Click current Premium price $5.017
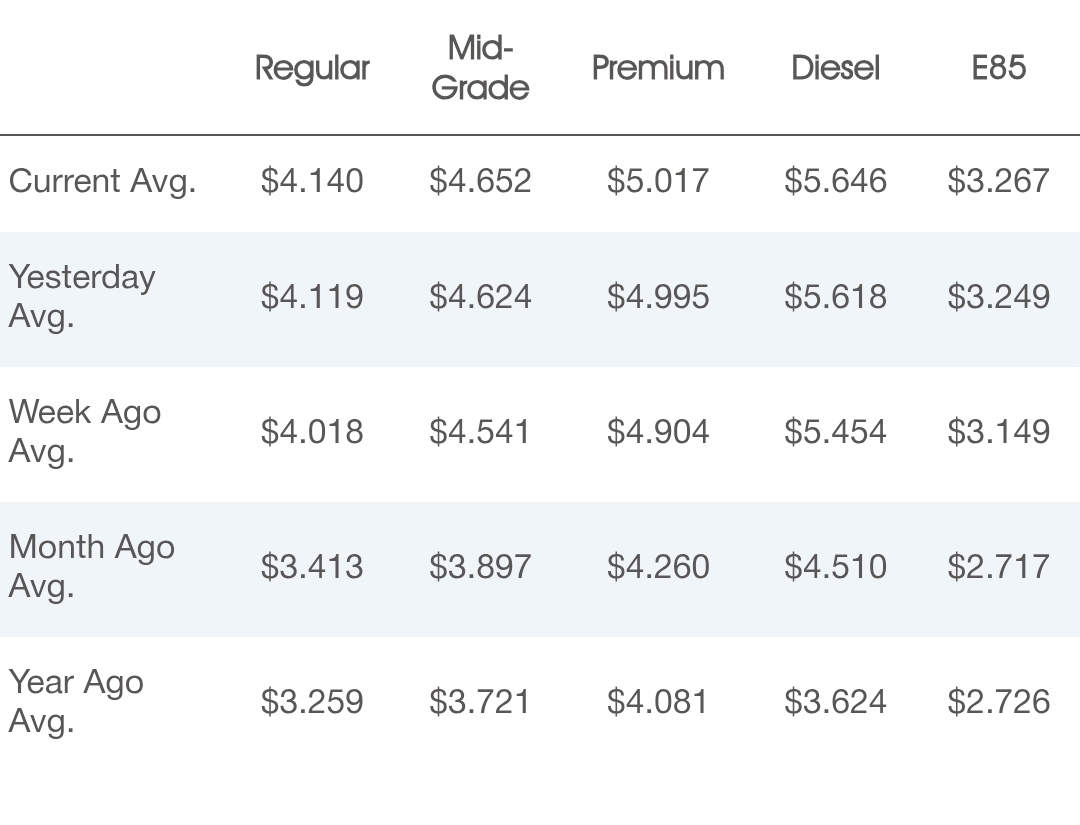The height and width of the screenshot is (825, 1080). (658, 181)
